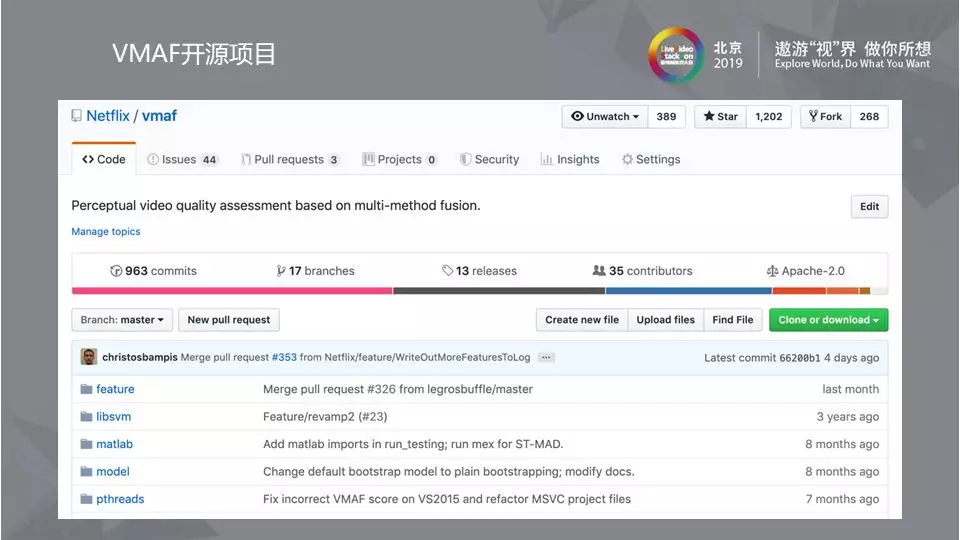
Task: Click the matlab row folder icon
Action: pos(86,444)
